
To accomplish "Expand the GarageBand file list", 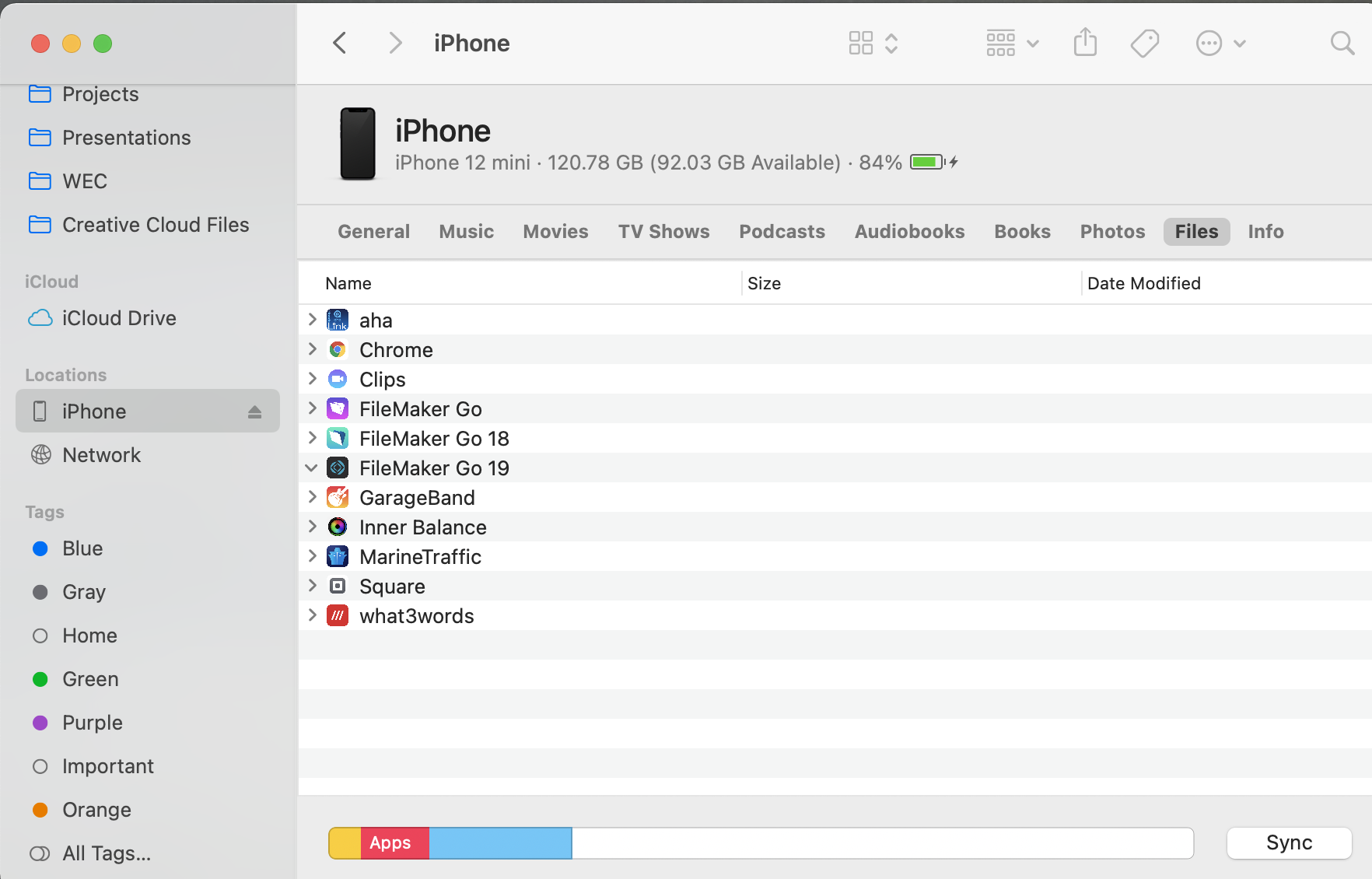I will (x=312, y=496).
